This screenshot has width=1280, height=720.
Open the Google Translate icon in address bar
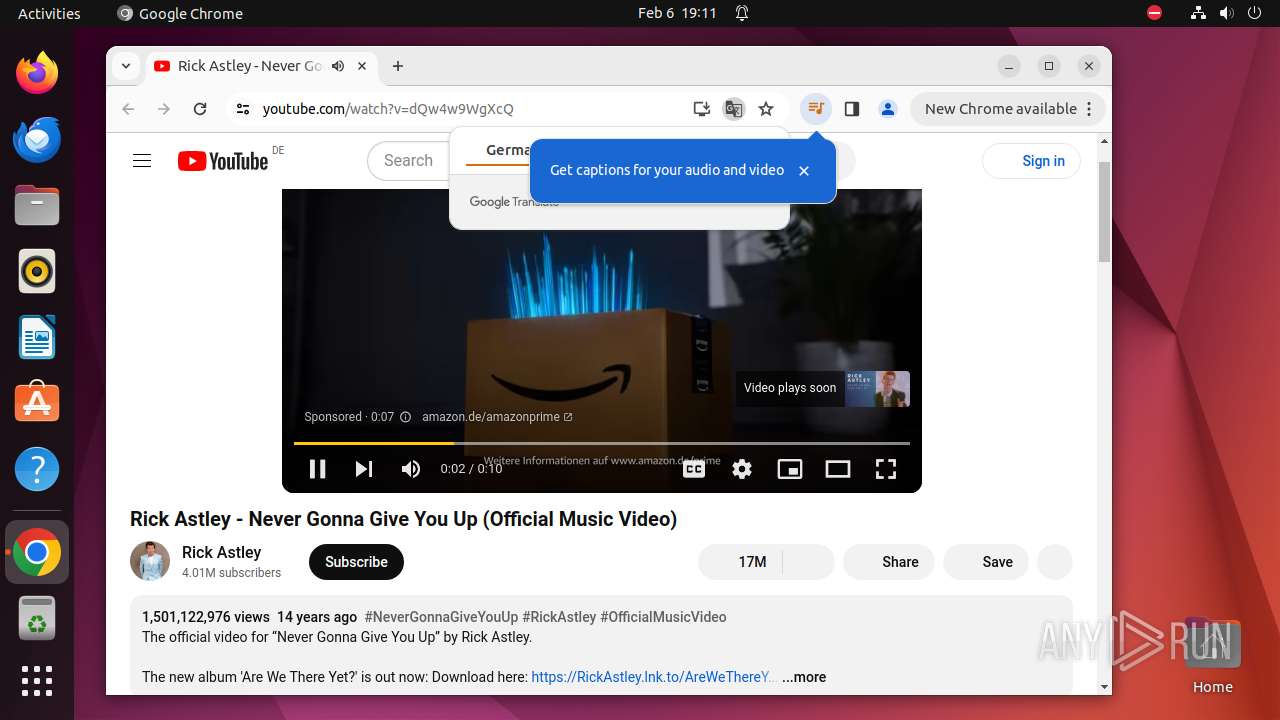(734, 109)
